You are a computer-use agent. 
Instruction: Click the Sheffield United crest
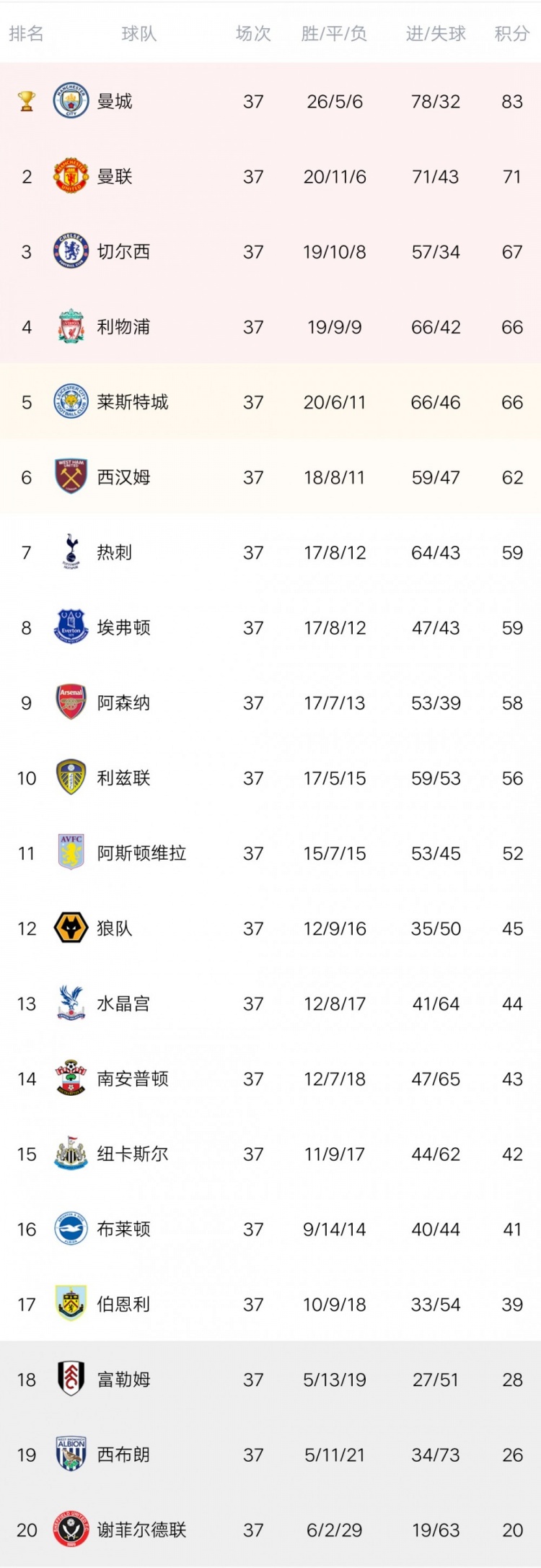[x=71, y=1529]
